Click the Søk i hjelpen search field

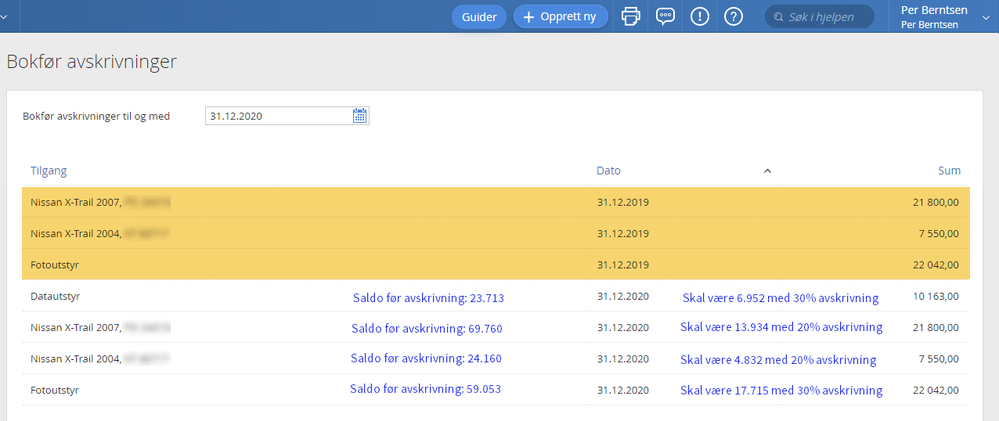[820, 17]
